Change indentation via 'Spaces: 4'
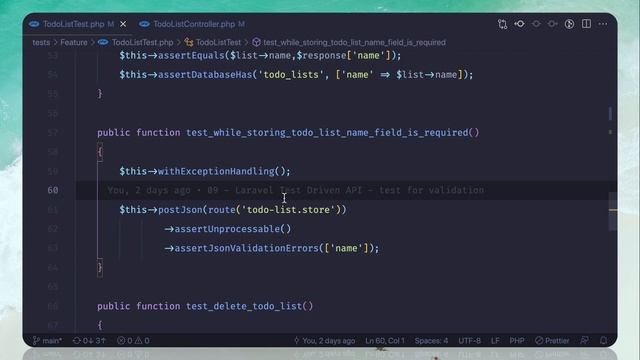Image resolution: width=640 pixels, height=360 pixels. pyautogui.click(x=431, y=340)
